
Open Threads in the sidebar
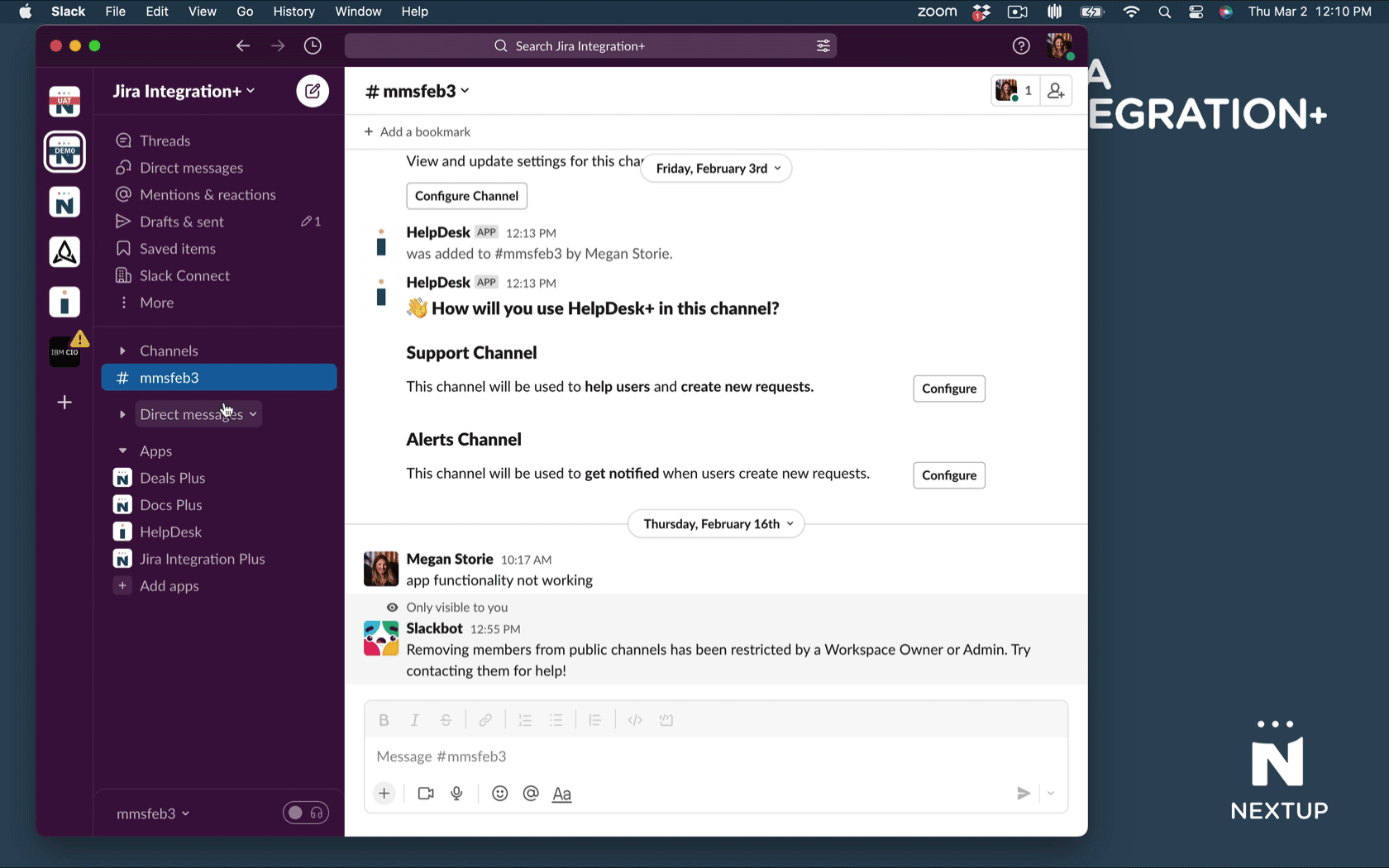(219, 141)
